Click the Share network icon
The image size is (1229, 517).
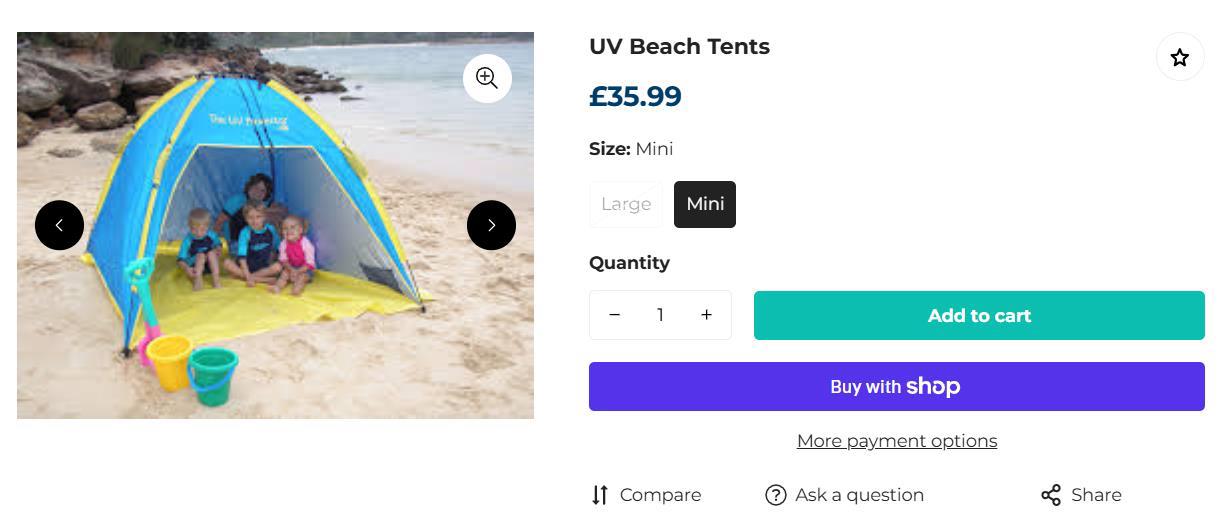coord(1051,495)
